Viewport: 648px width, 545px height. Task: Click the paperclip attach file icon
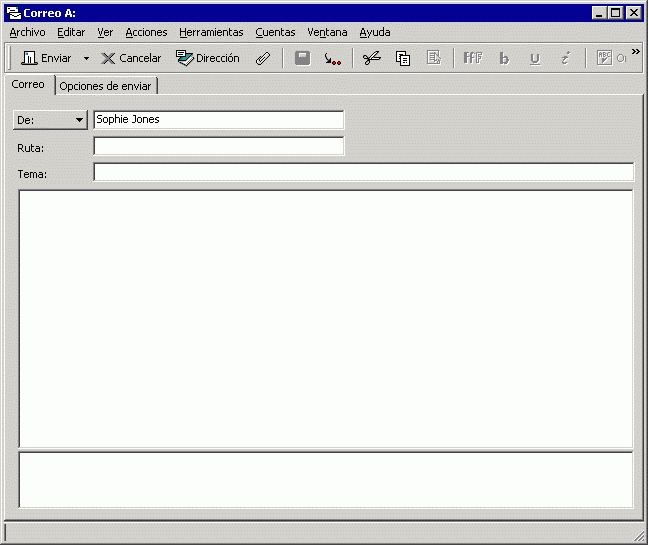pos(263,58)
